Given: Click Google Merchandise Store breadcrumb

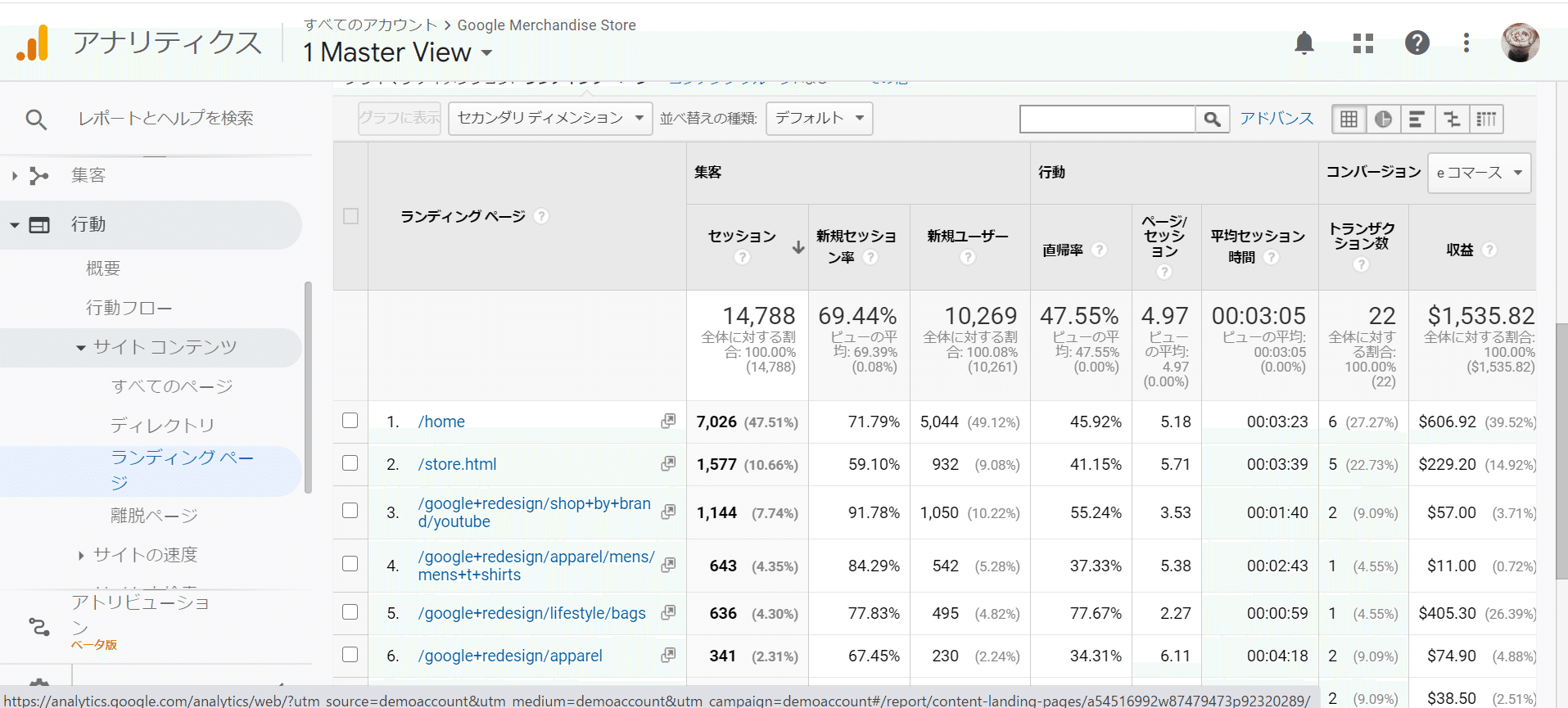Looking at the screenshot, I should [546, 25].
